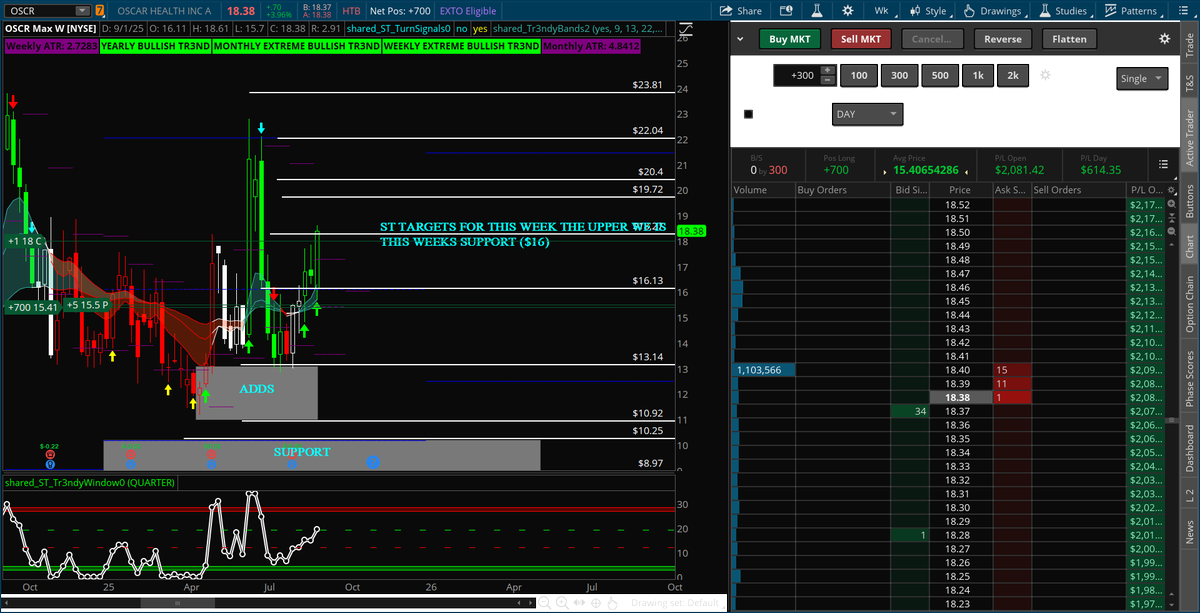Viewport: 1200px width, 613px height.
Task: Open the DAY time-in-force dropdown
Action: [867, 114]
